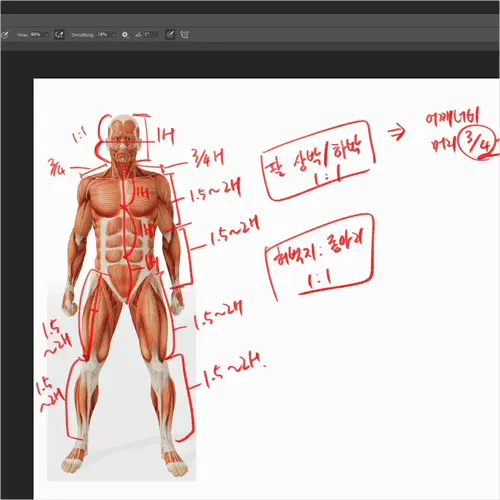Viewport: 500px width, 500px height.
Task: Expand the Flow percentage dropdown
Action: 47,35
